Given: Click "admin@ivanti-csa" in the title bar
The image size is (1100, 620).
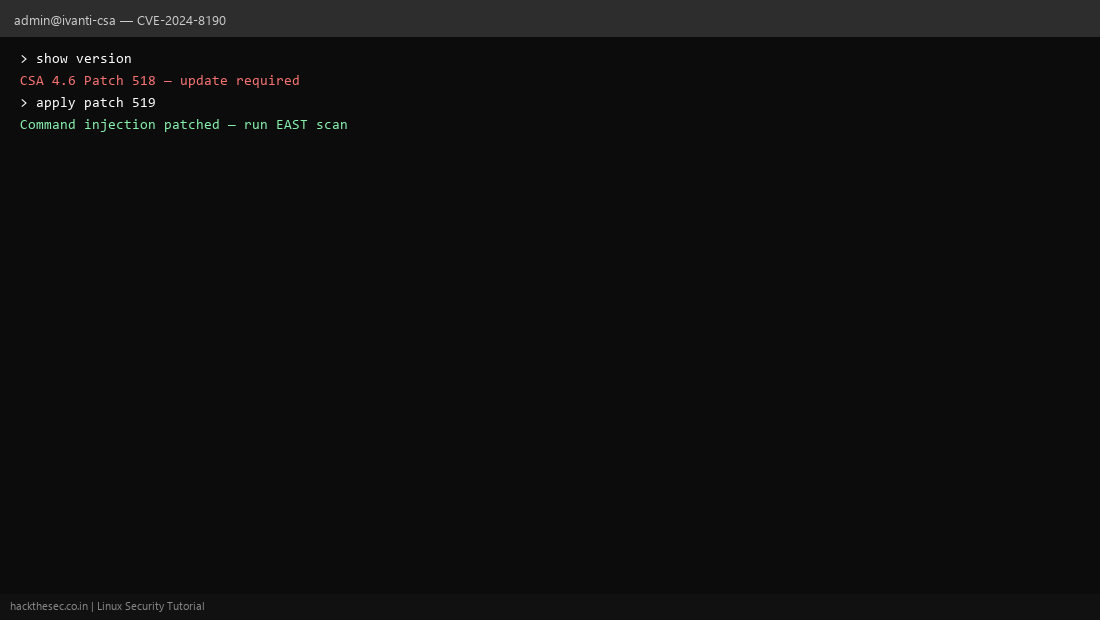Looking at the screenshot, I should (65, 20).
